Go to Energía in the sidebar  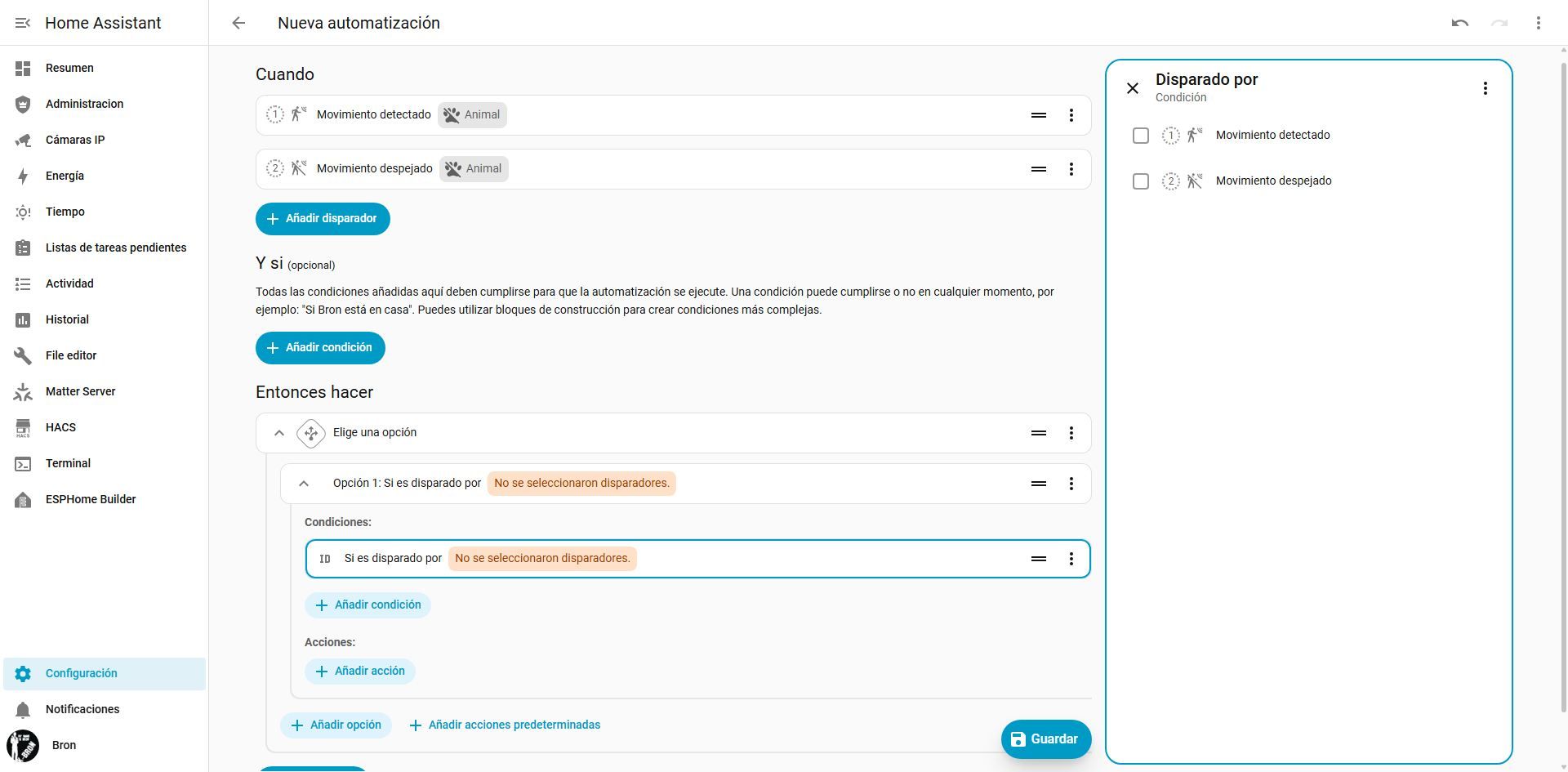click(x=105, y=176)
